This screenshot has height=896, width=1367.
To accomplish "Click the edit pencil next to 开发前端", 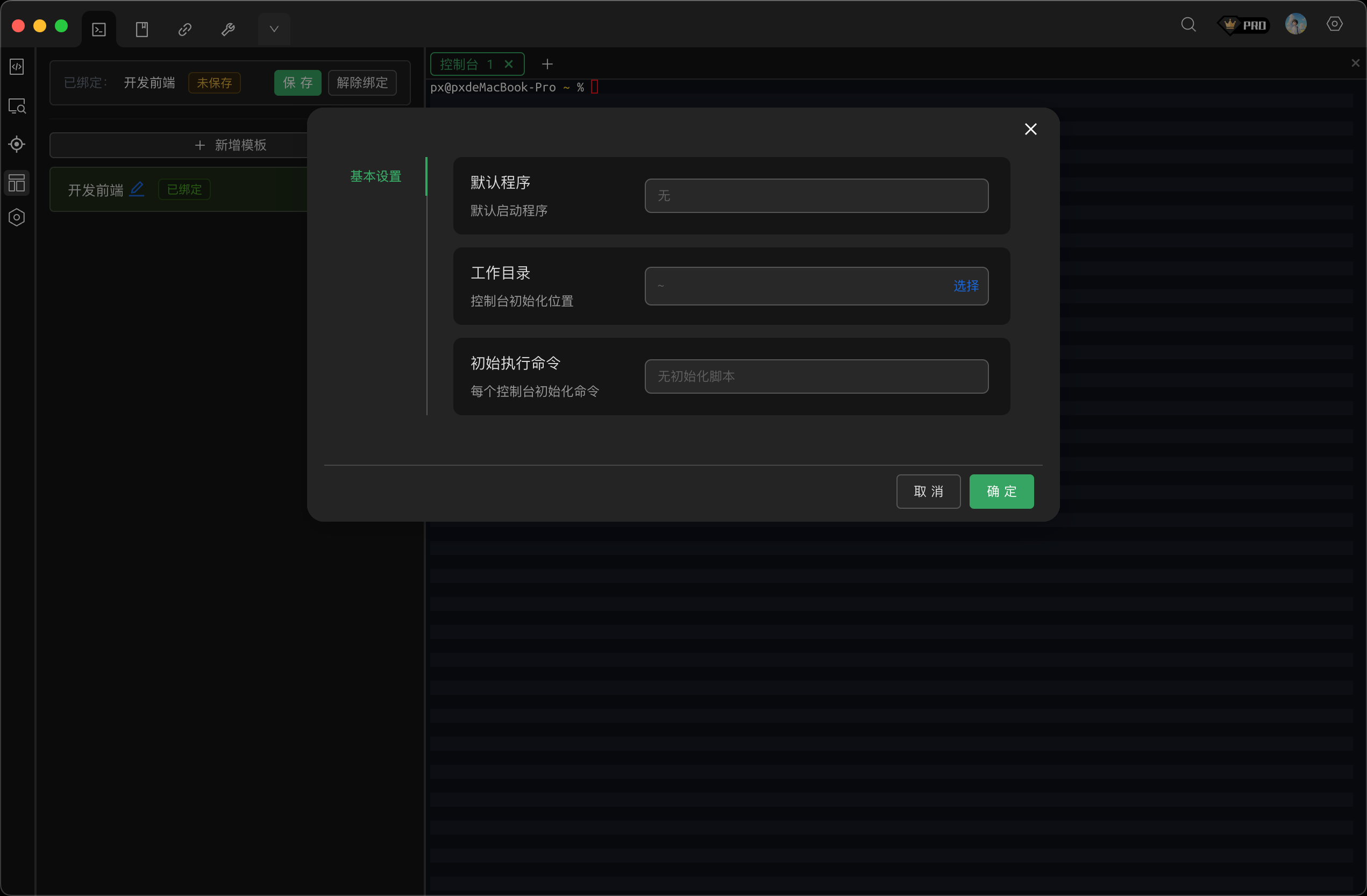I will 137,189.
